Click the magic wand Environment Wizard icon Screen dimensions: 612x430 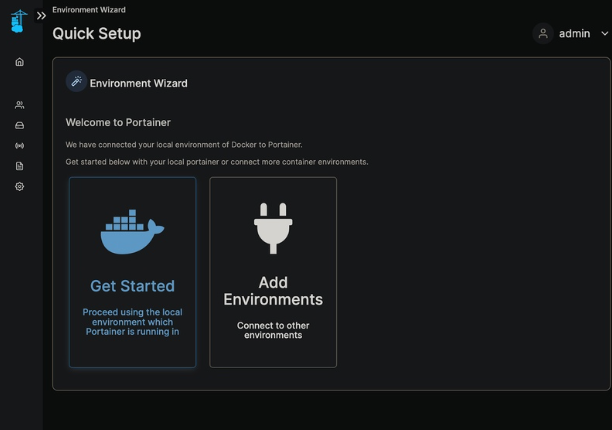[x=76, y=82]
